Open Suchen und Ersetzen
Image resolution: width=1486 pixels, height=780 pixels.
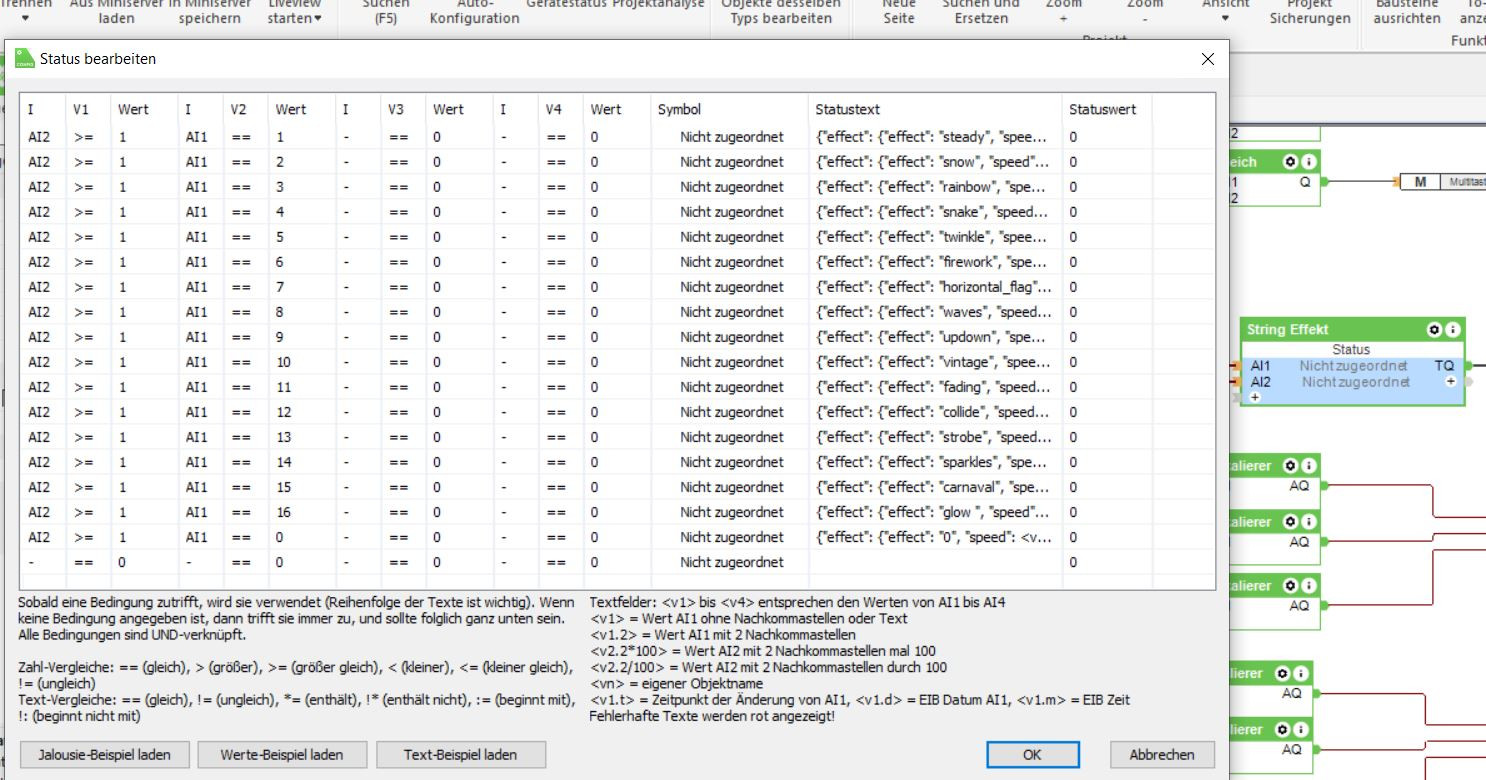(x=981, y=12)
